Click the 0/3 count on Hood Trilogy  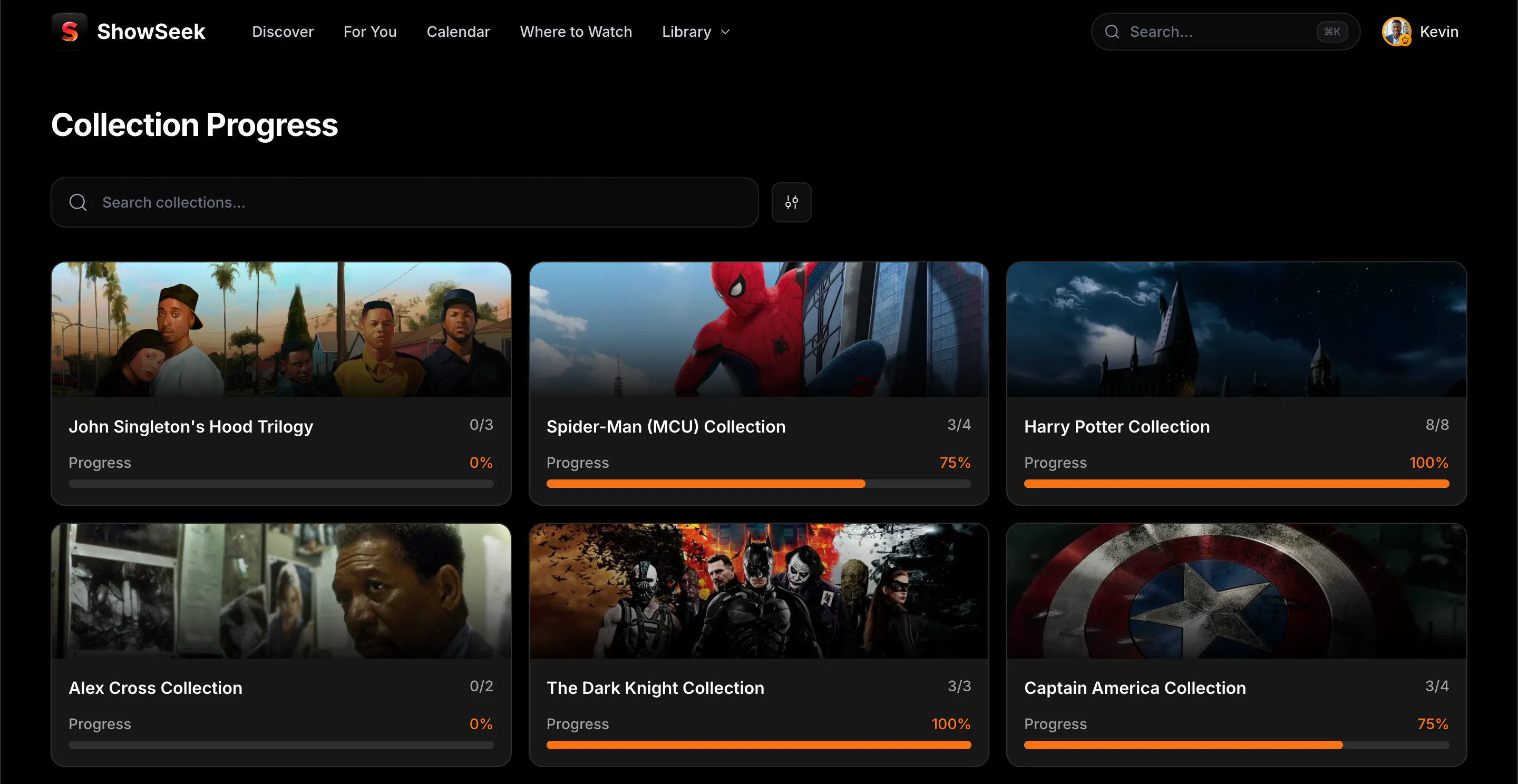click(481, 425)
